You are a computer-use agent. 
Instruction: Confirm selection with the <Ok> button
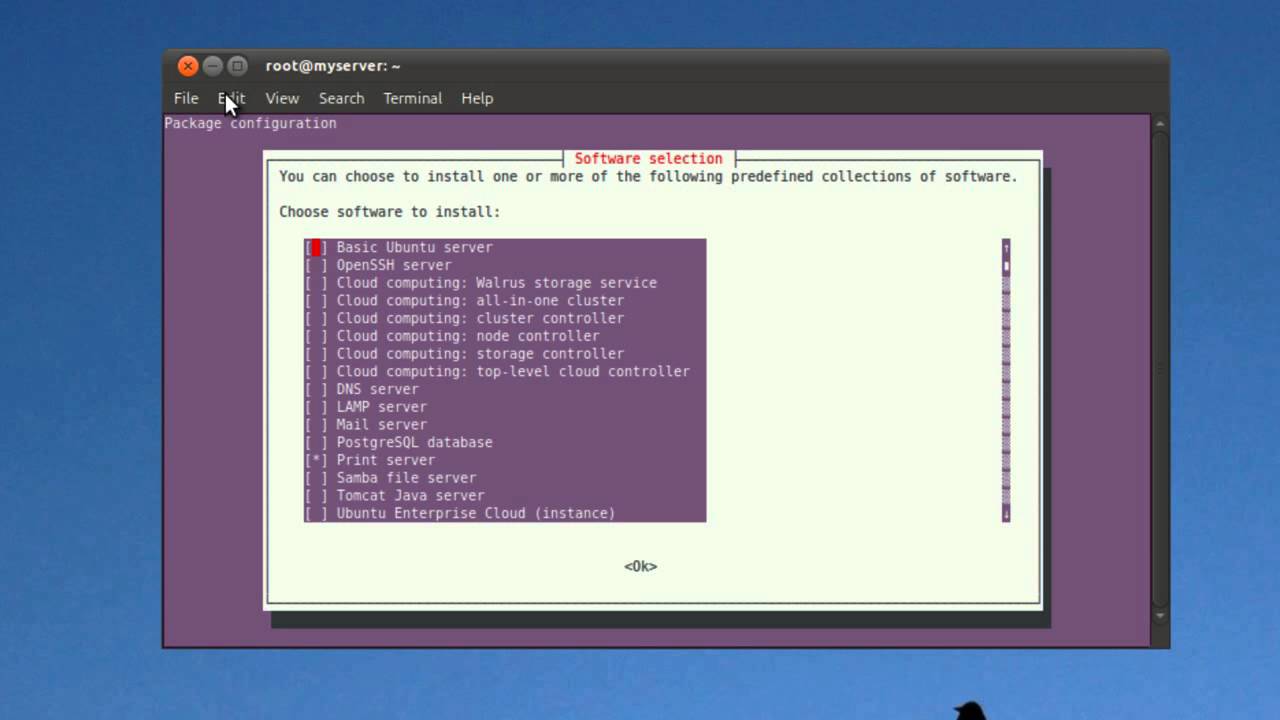(641, 566)
